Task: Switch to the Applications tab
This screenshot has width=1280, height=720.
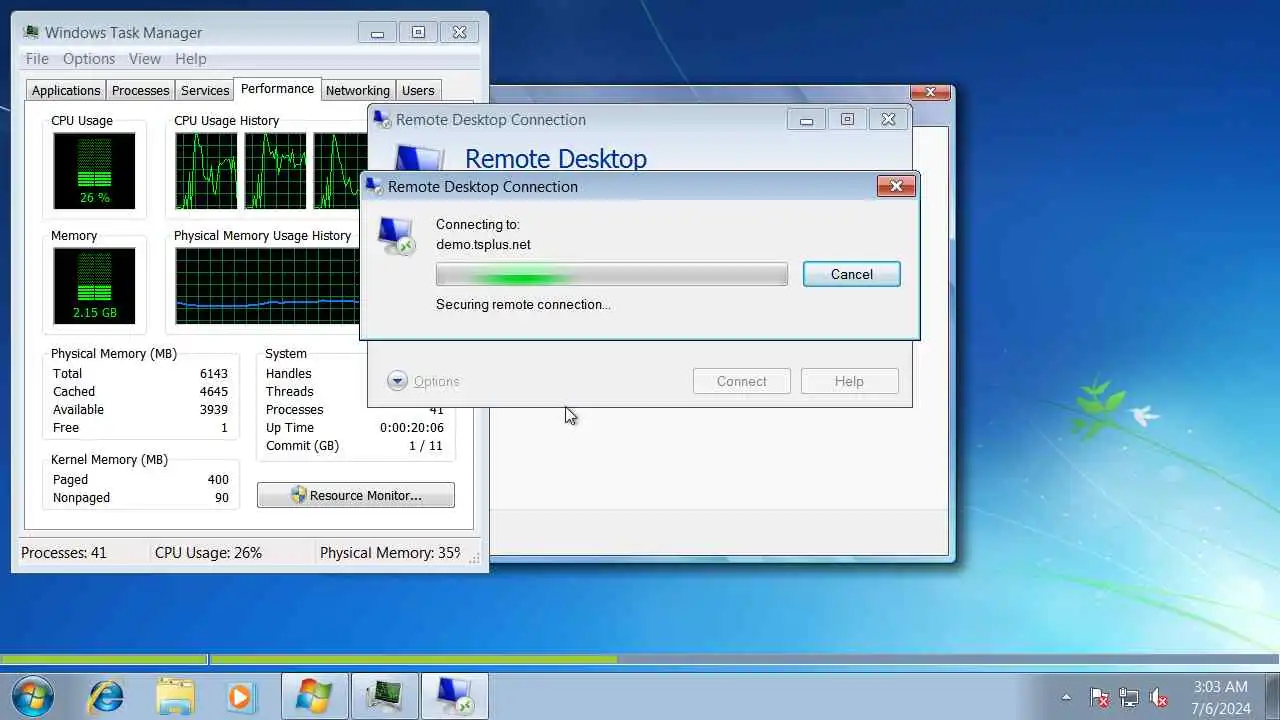Action: coord(66,90)
